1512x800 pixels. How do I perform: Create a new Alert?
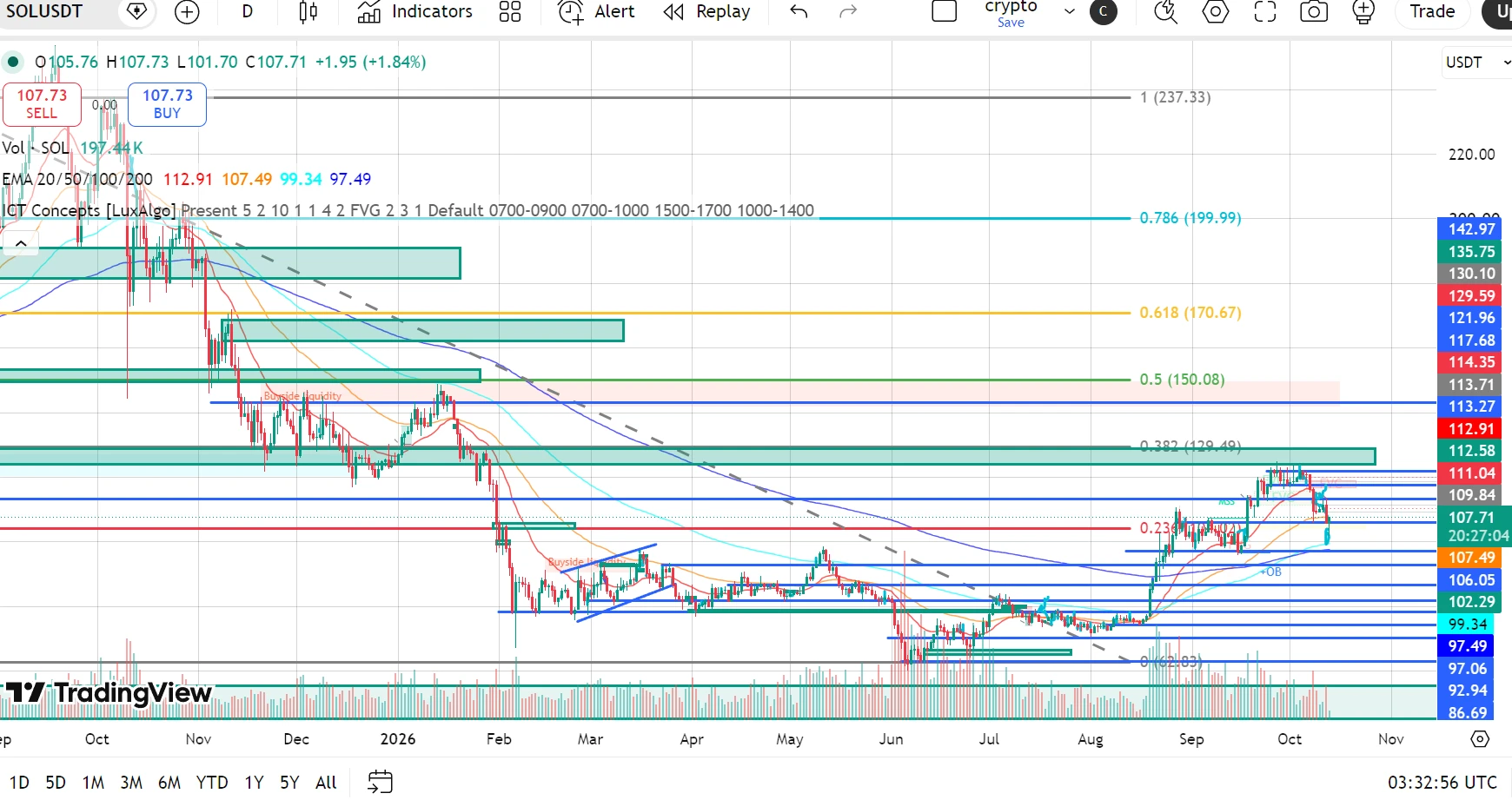(596, 11)
